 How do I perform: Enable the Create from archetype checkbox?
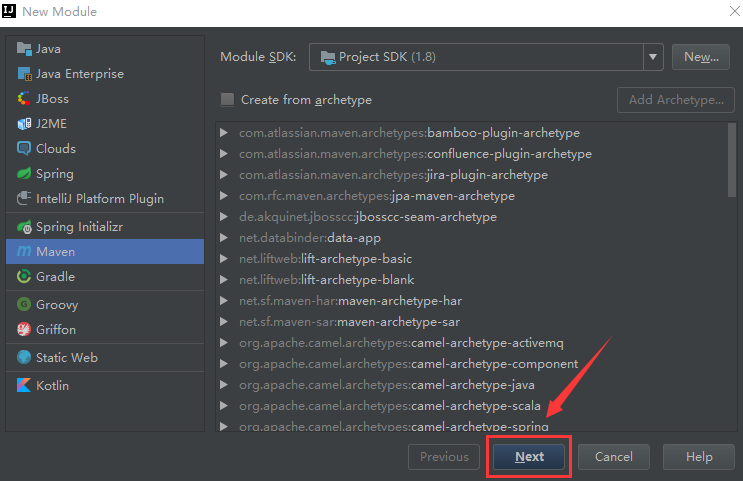pyautogui.click(x=228, y=100)
